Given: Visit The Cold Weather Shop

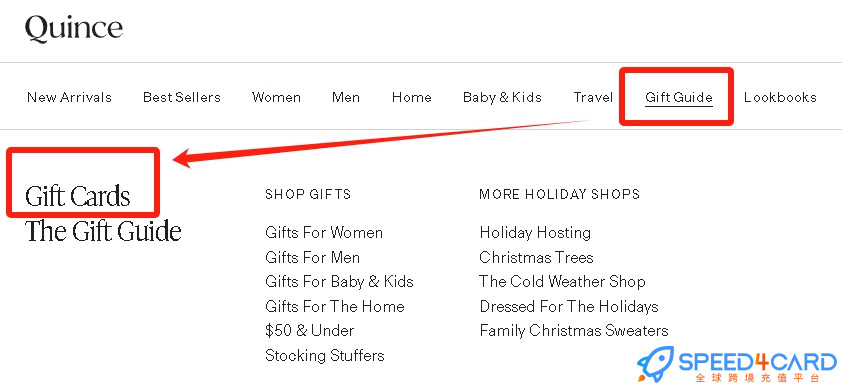Looking at the screenshot, I should click(x=562, y=281).
